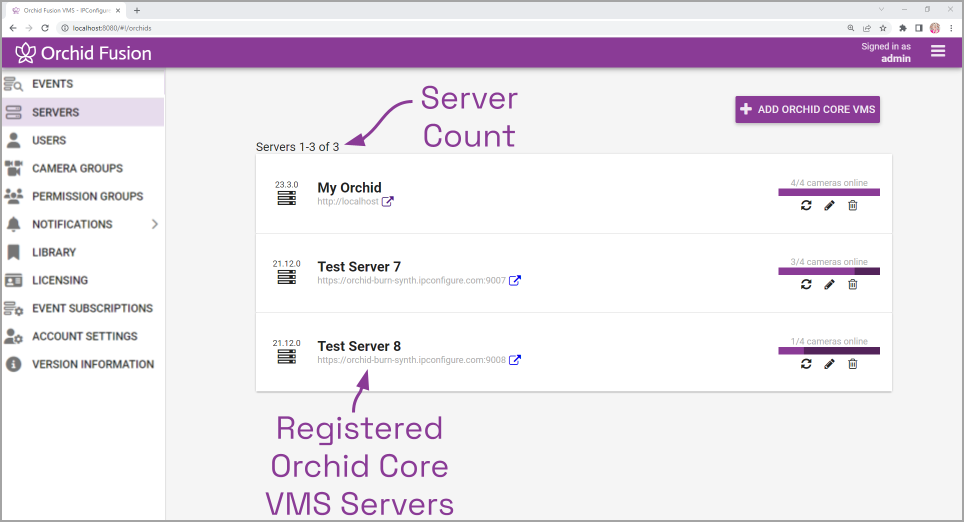Viewport: 964px width, 522px height.
Task: Reload the browser page
Action: coord(45,28)
